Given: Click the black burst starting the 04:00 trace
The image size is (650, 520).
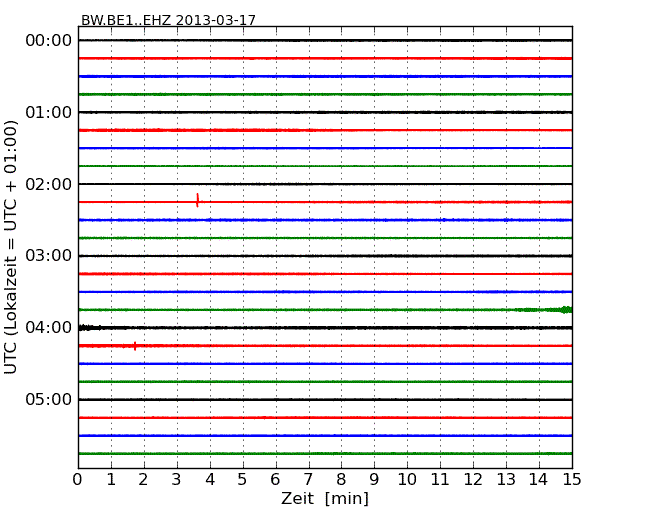Looking at the screenshot, I should coord(90,328).
